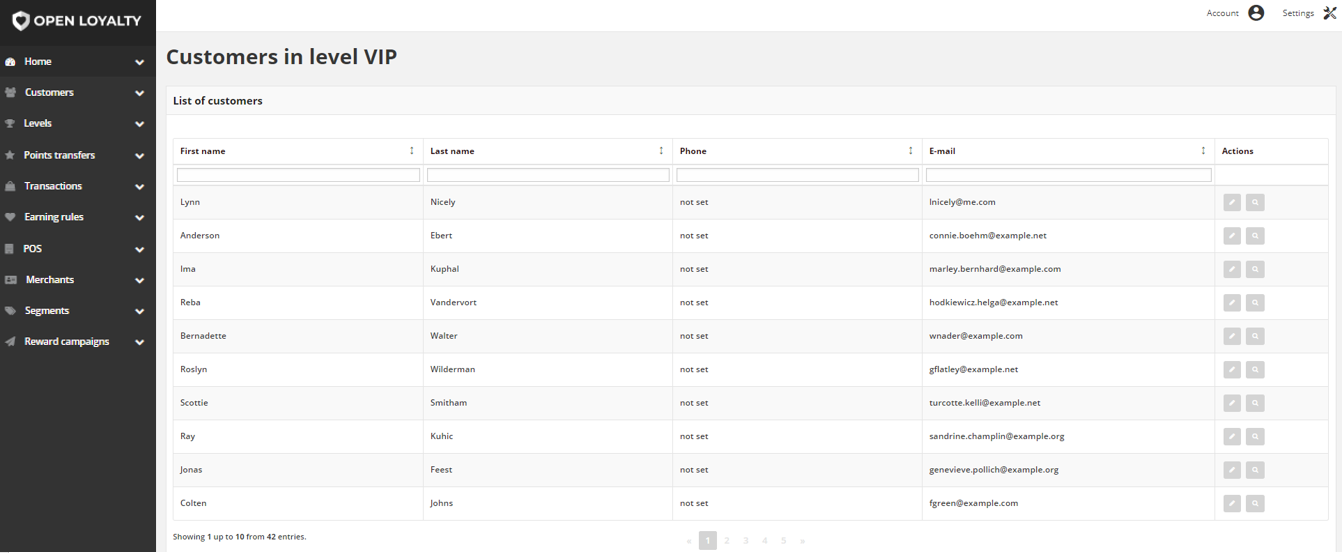Go to page 2 of customers
This screenshot has height=553, width=1342.
pyautogui.click(x=727, y=540)
